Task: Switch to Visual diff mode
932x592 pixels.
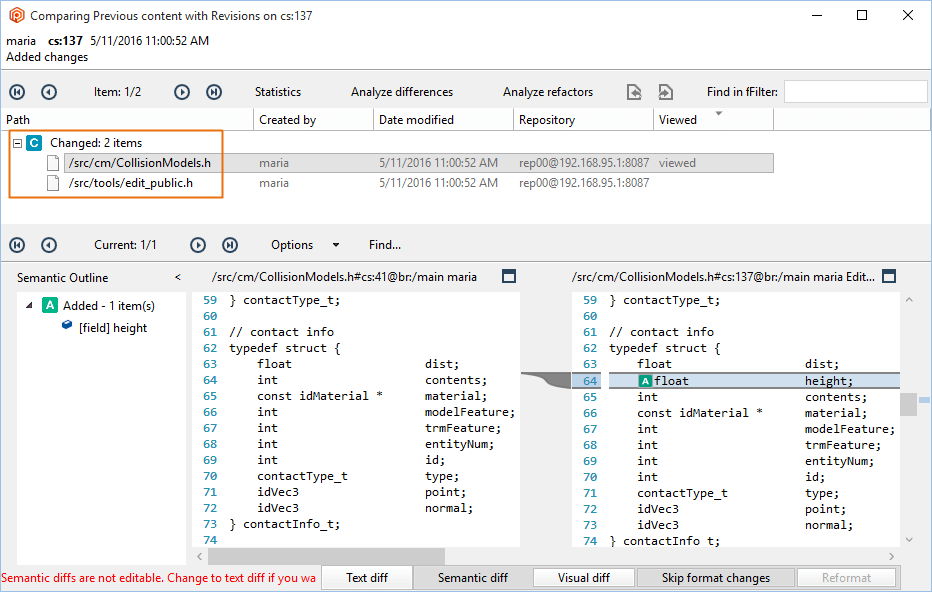Action: click(584, 578)
